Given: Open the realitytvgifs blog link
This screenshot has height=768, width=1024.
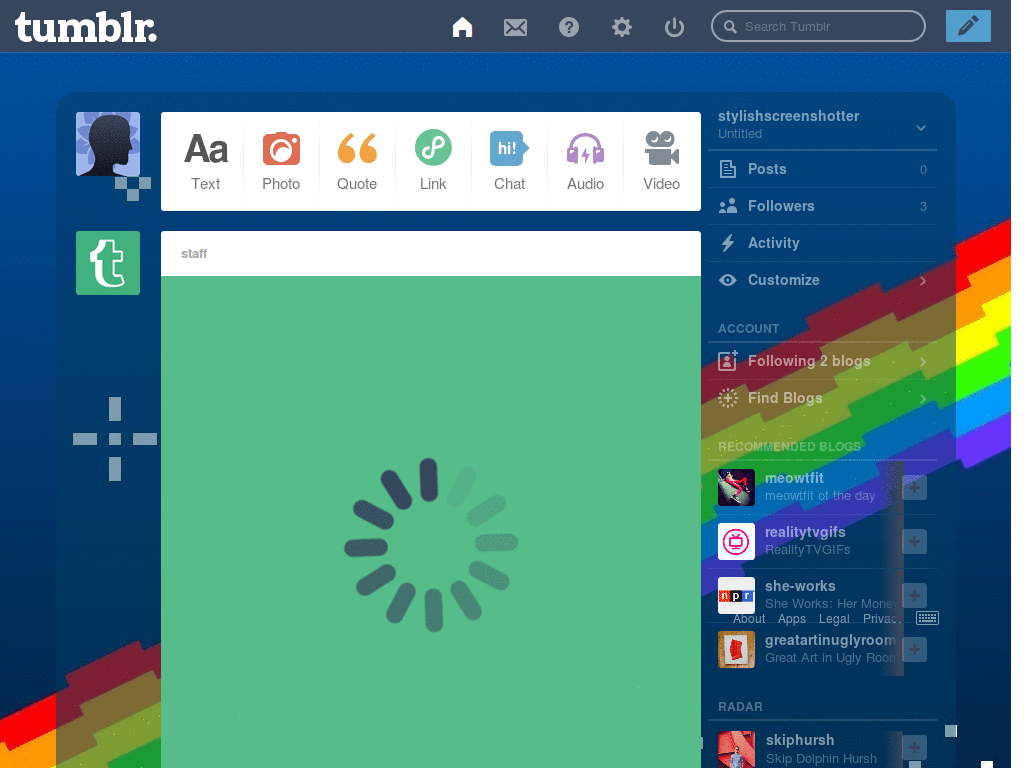Looking at the screenshot, I should tap(805, 532).
